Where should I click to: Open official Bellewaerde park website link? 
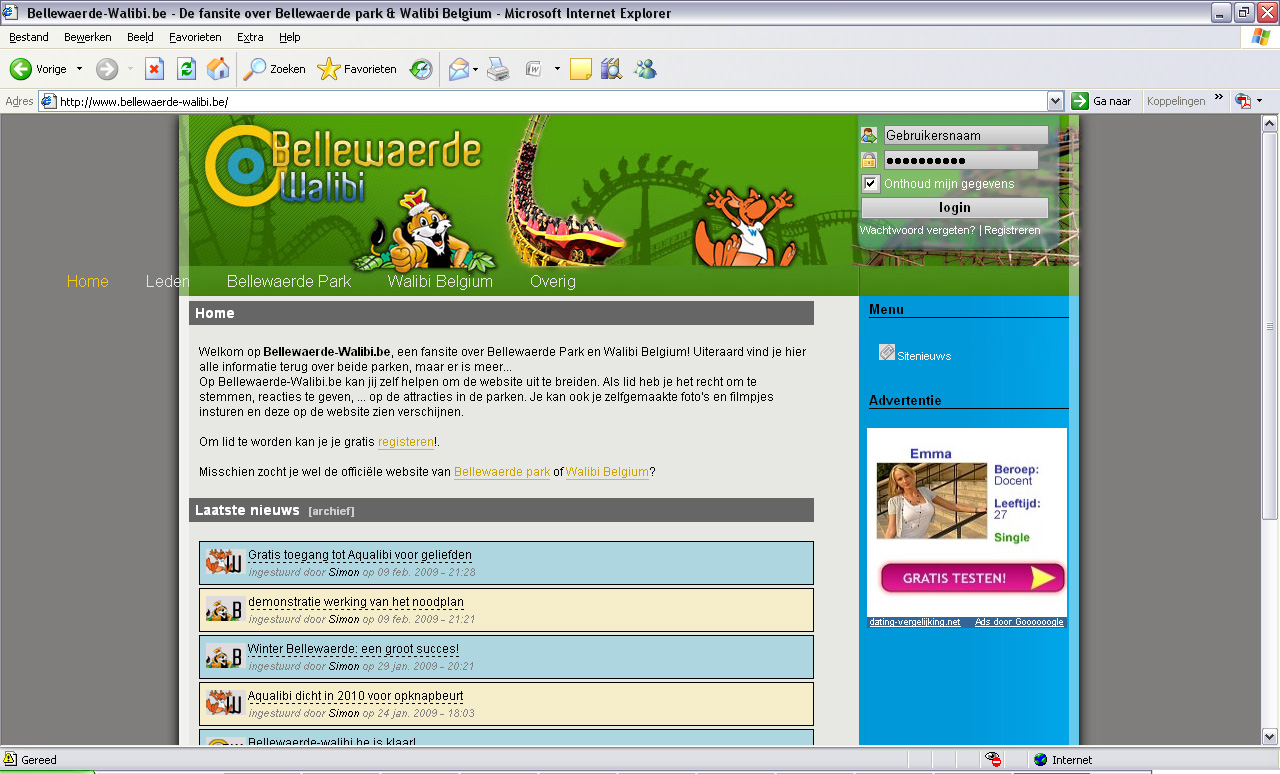point(502,471)
